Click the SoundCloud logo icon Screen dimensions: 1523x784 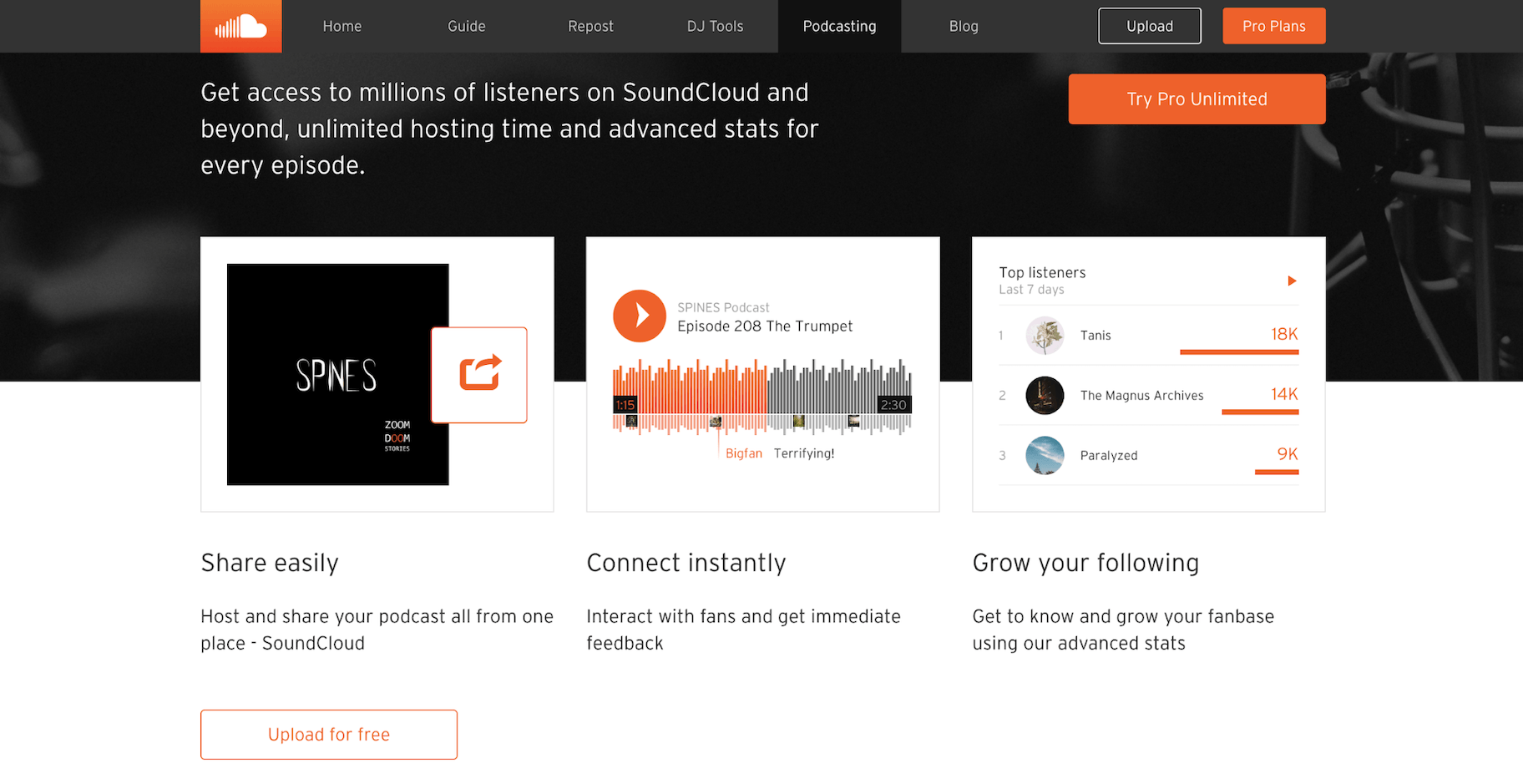click(240, 26)
